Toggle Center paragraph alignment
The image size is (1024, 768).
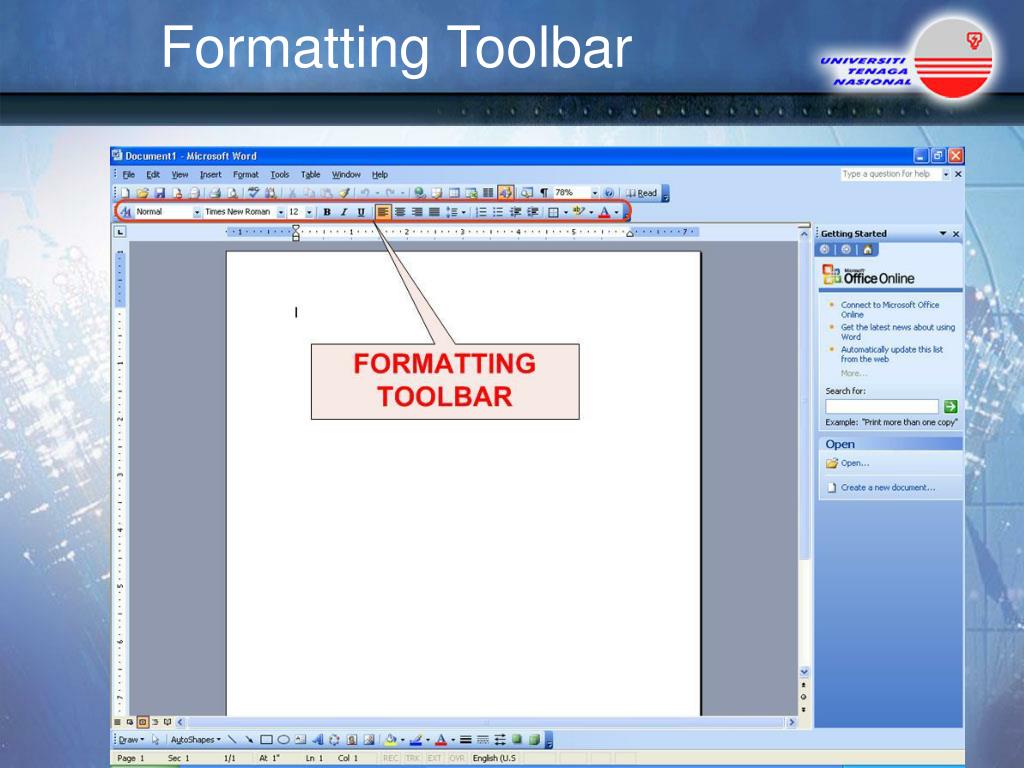point(400,212)
